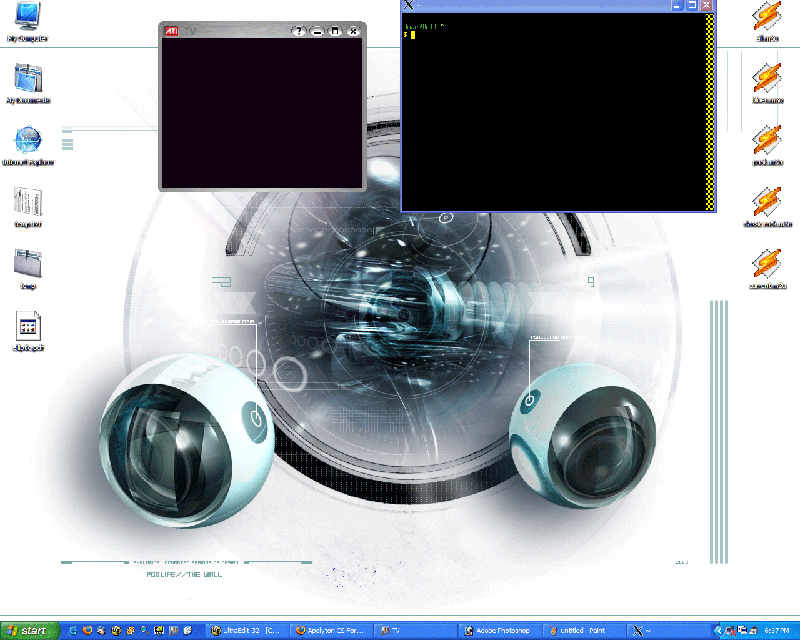800x640 pixels.
Task: Click the terminal's checkered scrollbar
Action: tap(711, 110)
